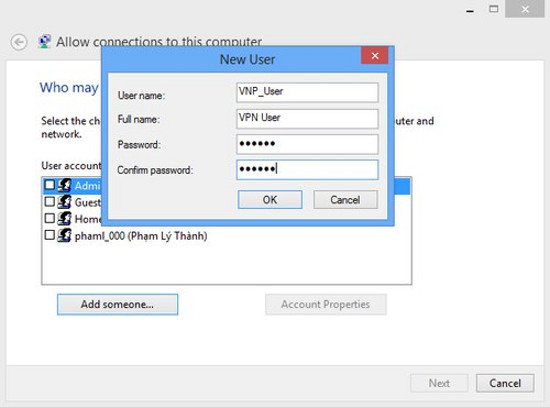Confirm new user with OK button
The image size is (550, 408).
click(x=270, y=200)
